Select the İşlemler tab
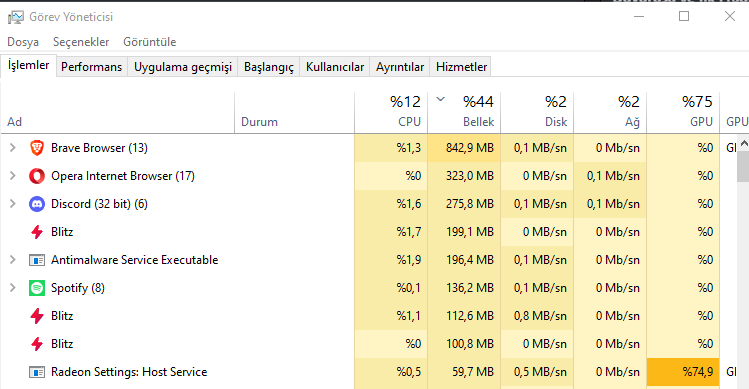 pyautogui.click(x=29, y=65)
